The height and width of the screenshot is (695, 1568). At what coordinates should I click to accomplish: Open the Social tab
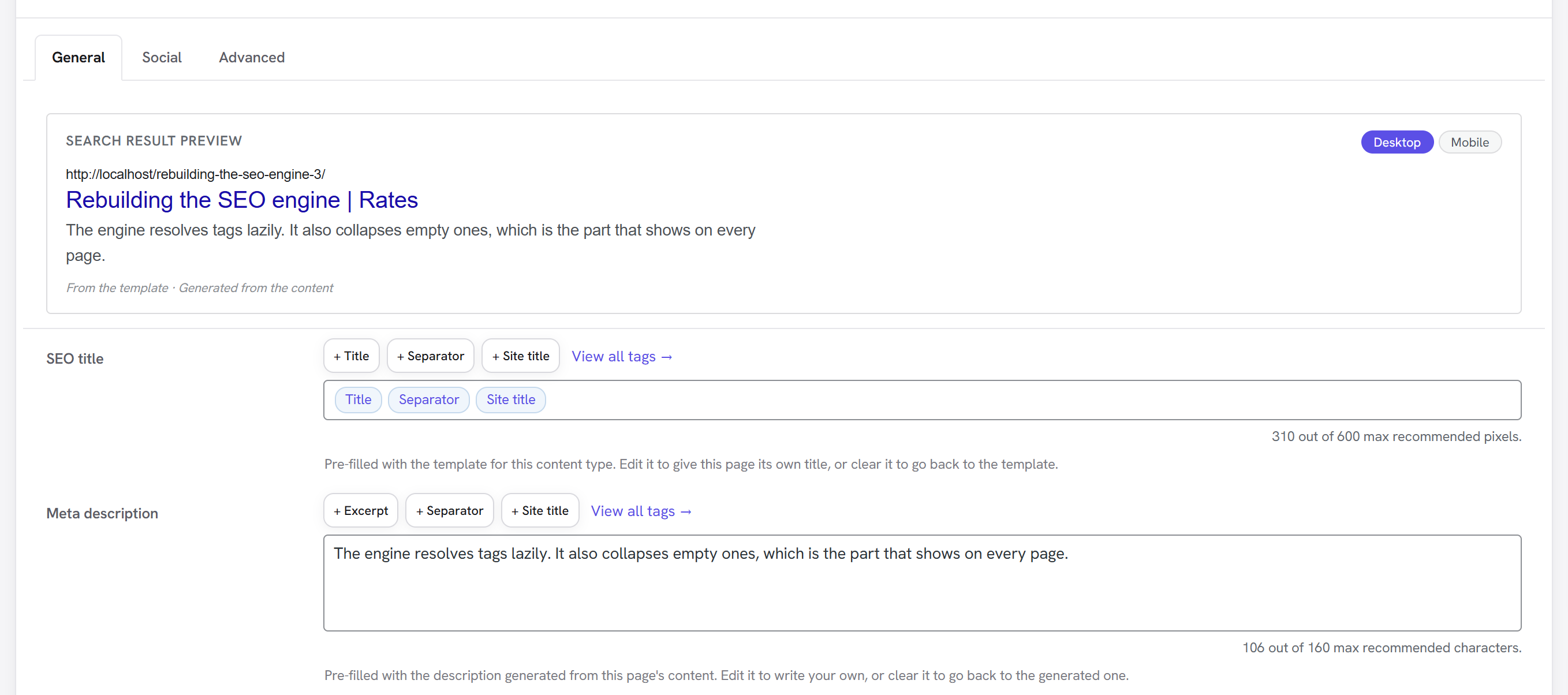coord(162,57)
